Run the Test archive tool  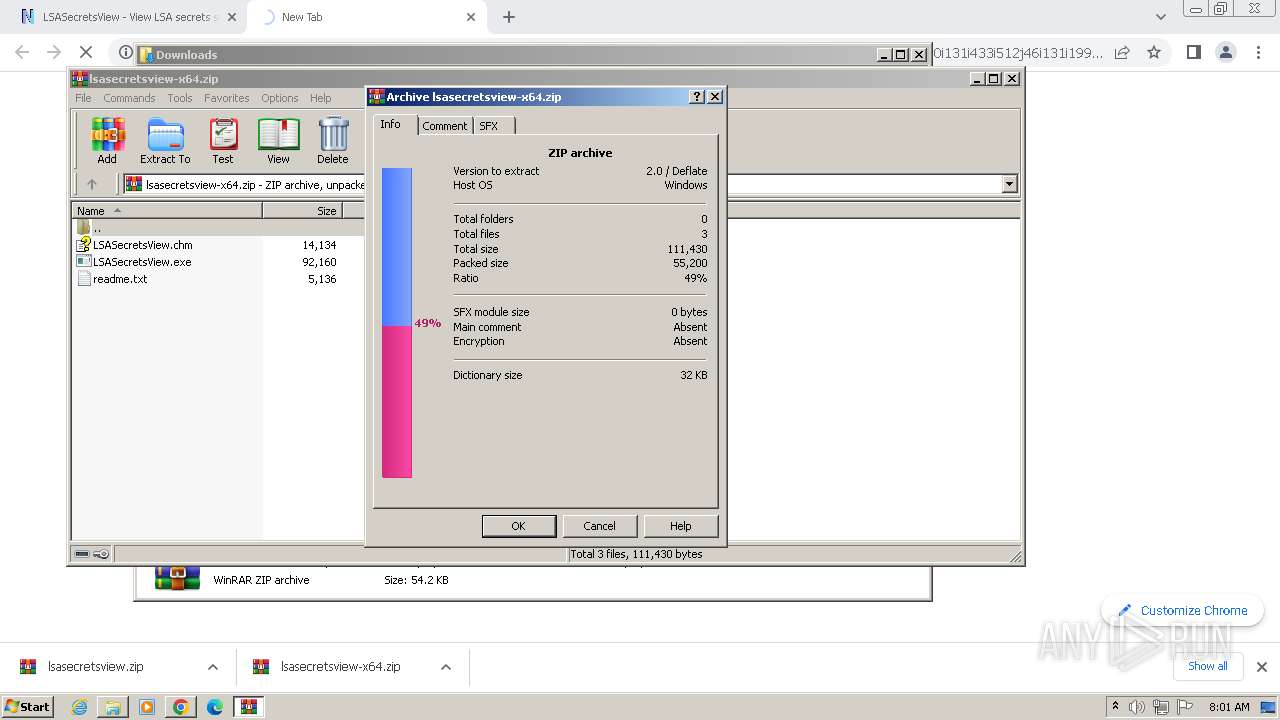[223, 140]
